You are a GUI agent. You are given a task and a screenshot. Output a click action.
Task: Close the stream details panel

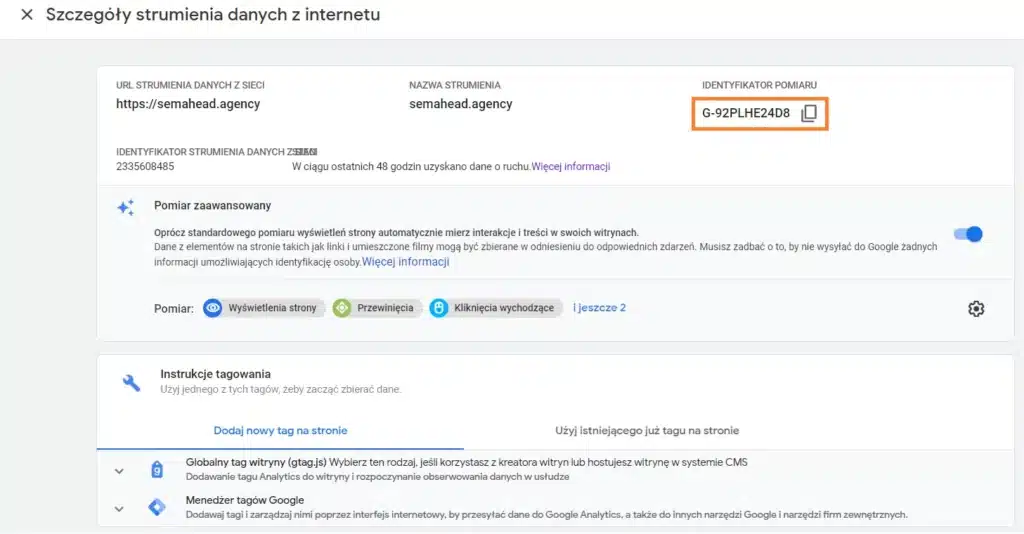27,14
